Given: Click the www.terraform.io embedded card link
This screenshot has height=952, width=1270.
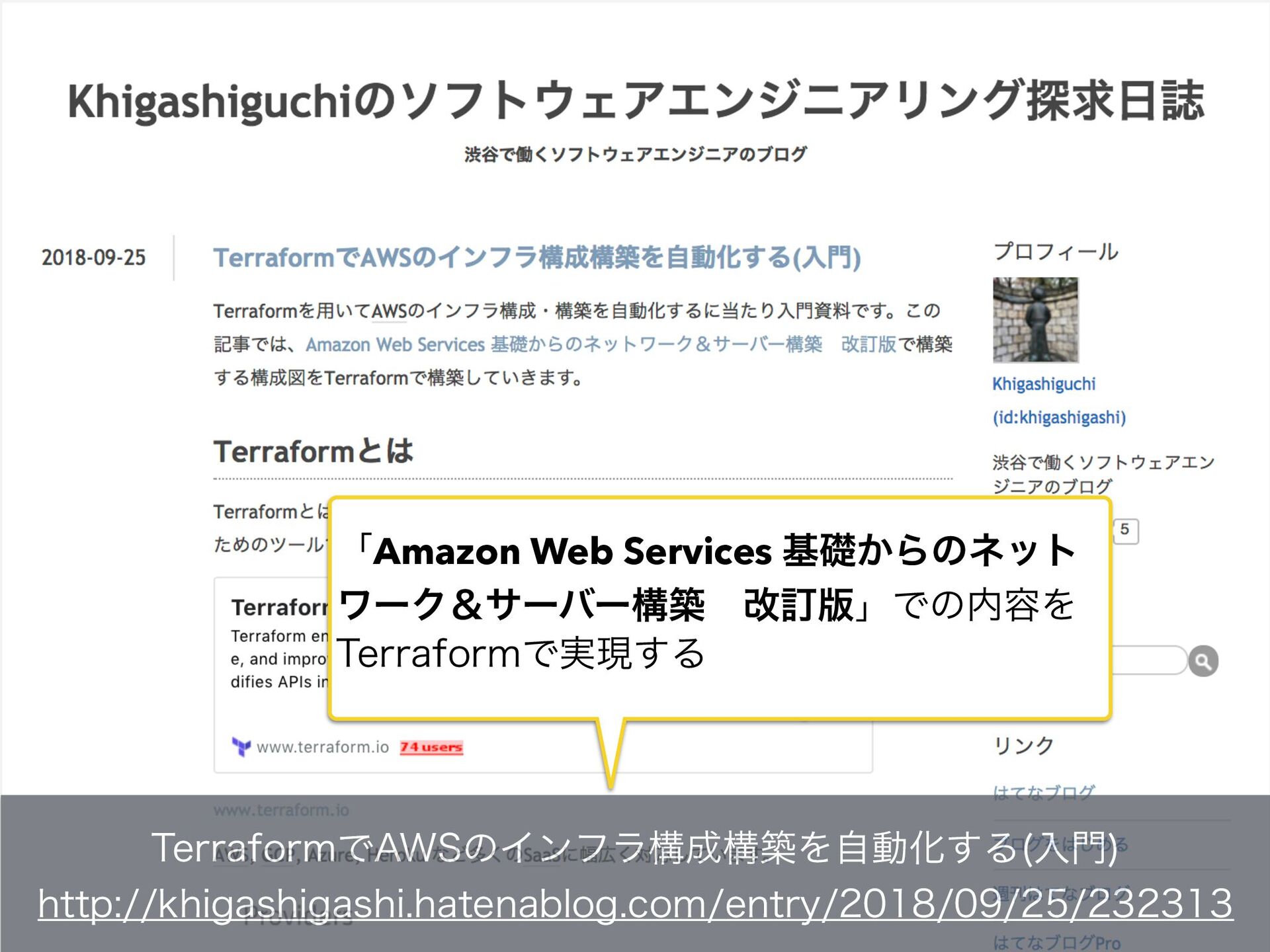Looking at the screenshot, I should click(x=322, y=747).
